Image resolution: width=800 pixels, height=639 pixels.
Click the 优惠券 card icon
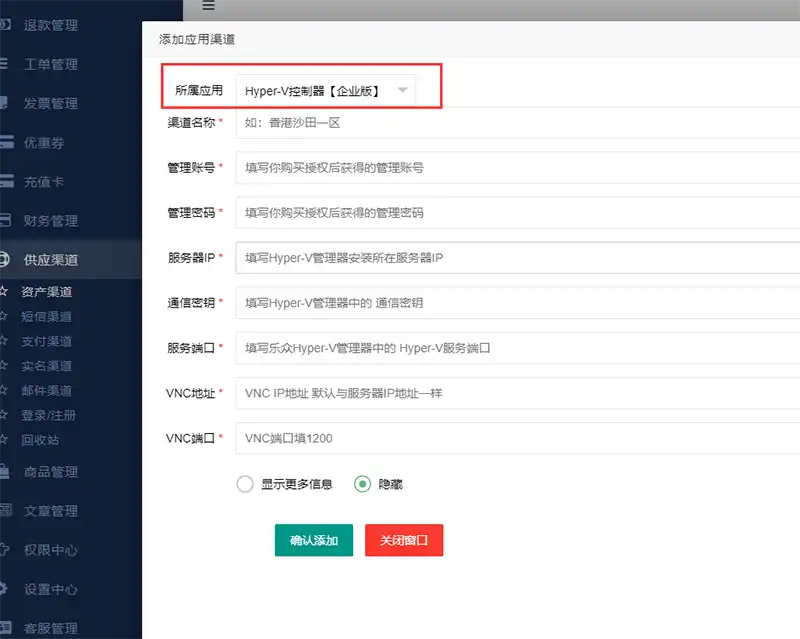(x=5, y=142)
